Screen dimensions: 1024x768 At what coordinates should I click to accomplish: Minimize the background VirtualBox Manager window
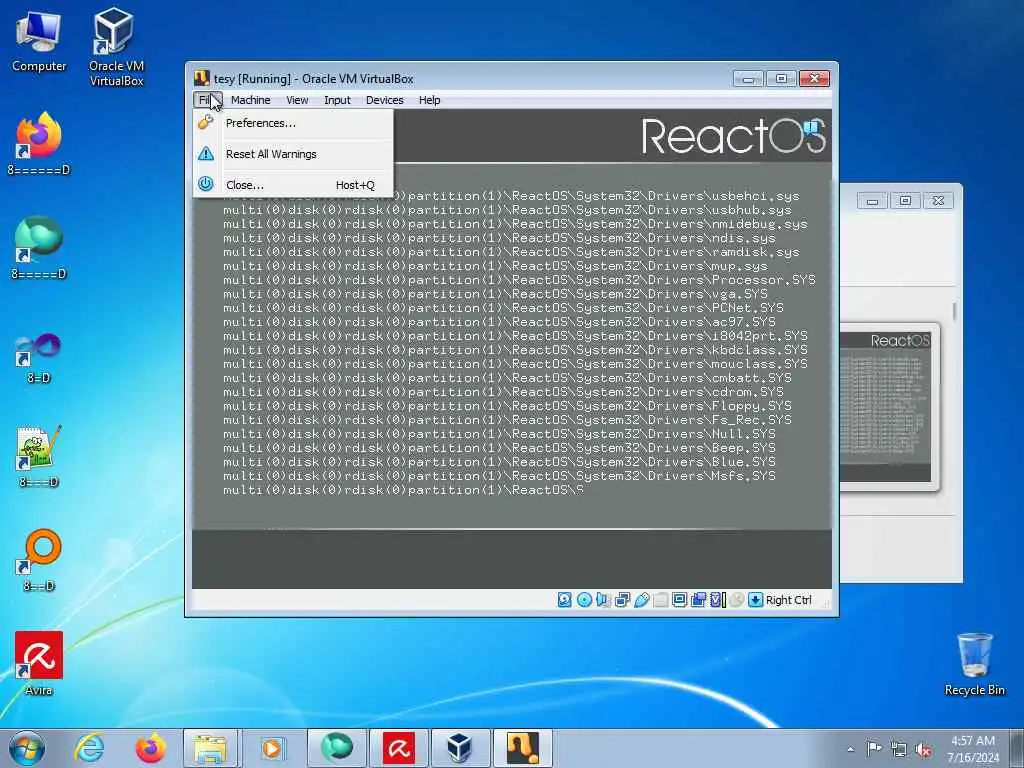(x=872, y=200)
